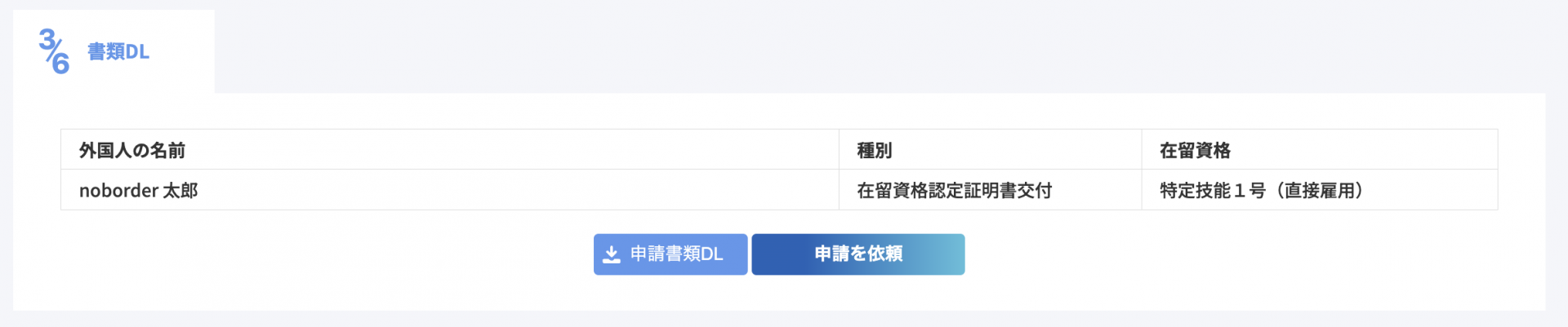This screenshot has height=327, width=1568.
Task: Click the download arrow icon
Action: (x=611, y=255)
